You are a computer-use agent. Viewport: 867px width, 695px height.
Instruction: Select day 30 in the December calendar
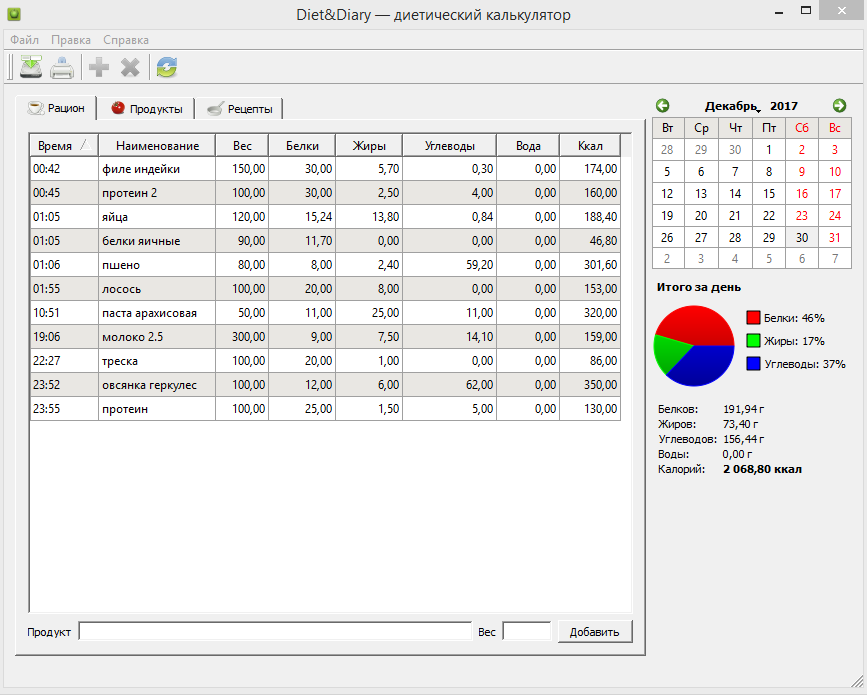tap(801, 238)
